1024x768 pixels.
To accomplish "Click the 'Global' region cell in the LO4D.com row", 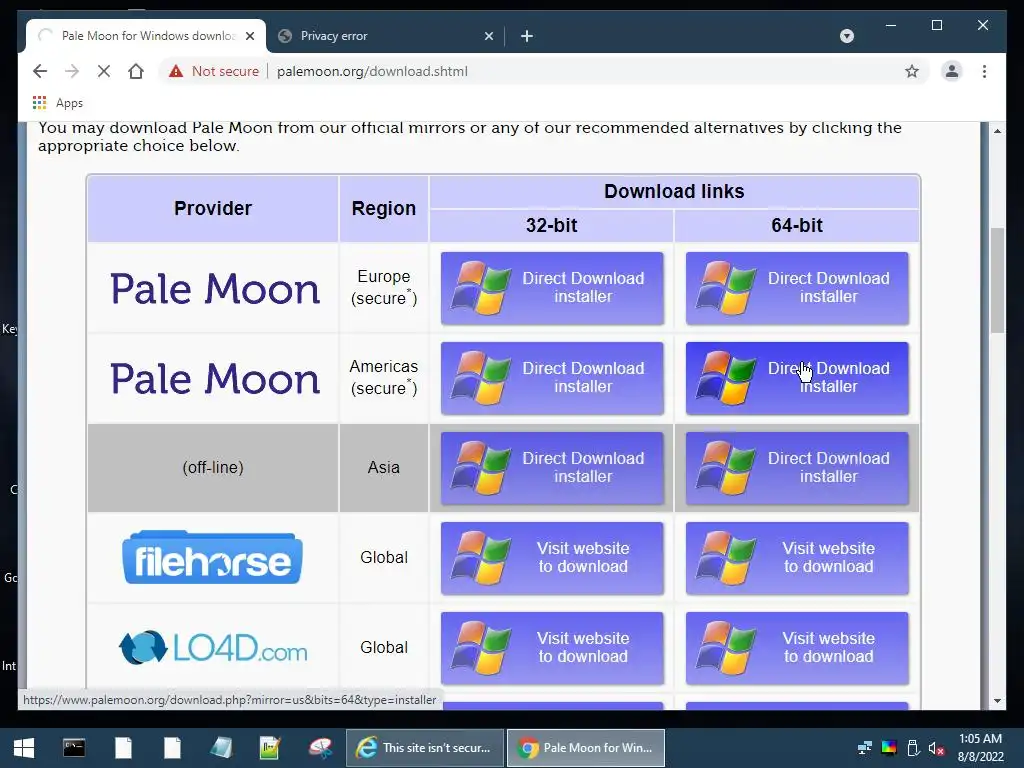I will (383, 648).
